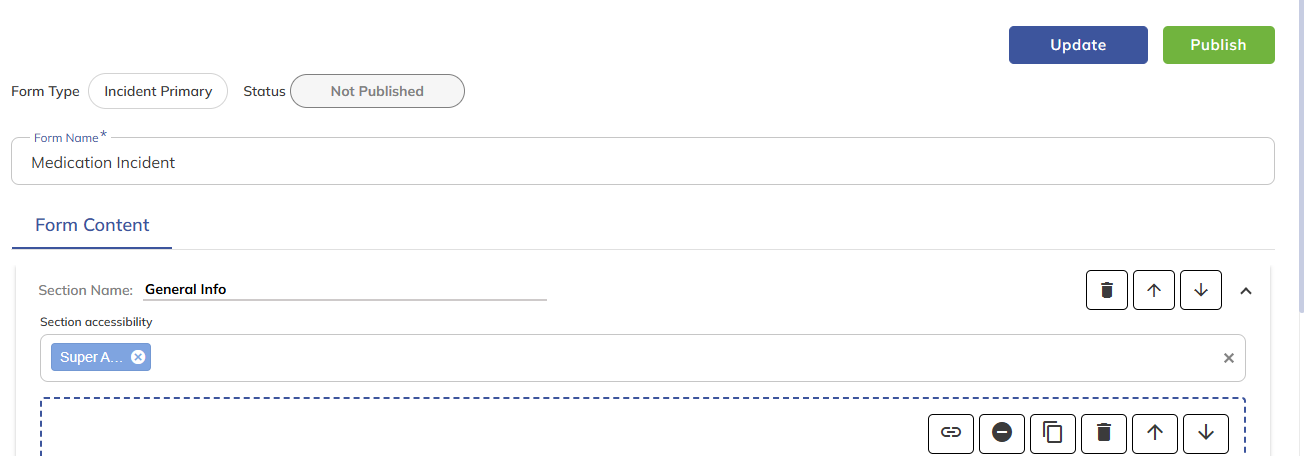Switch to the Form Content tab
This screenshot has width=1304, height=456.
92,225
